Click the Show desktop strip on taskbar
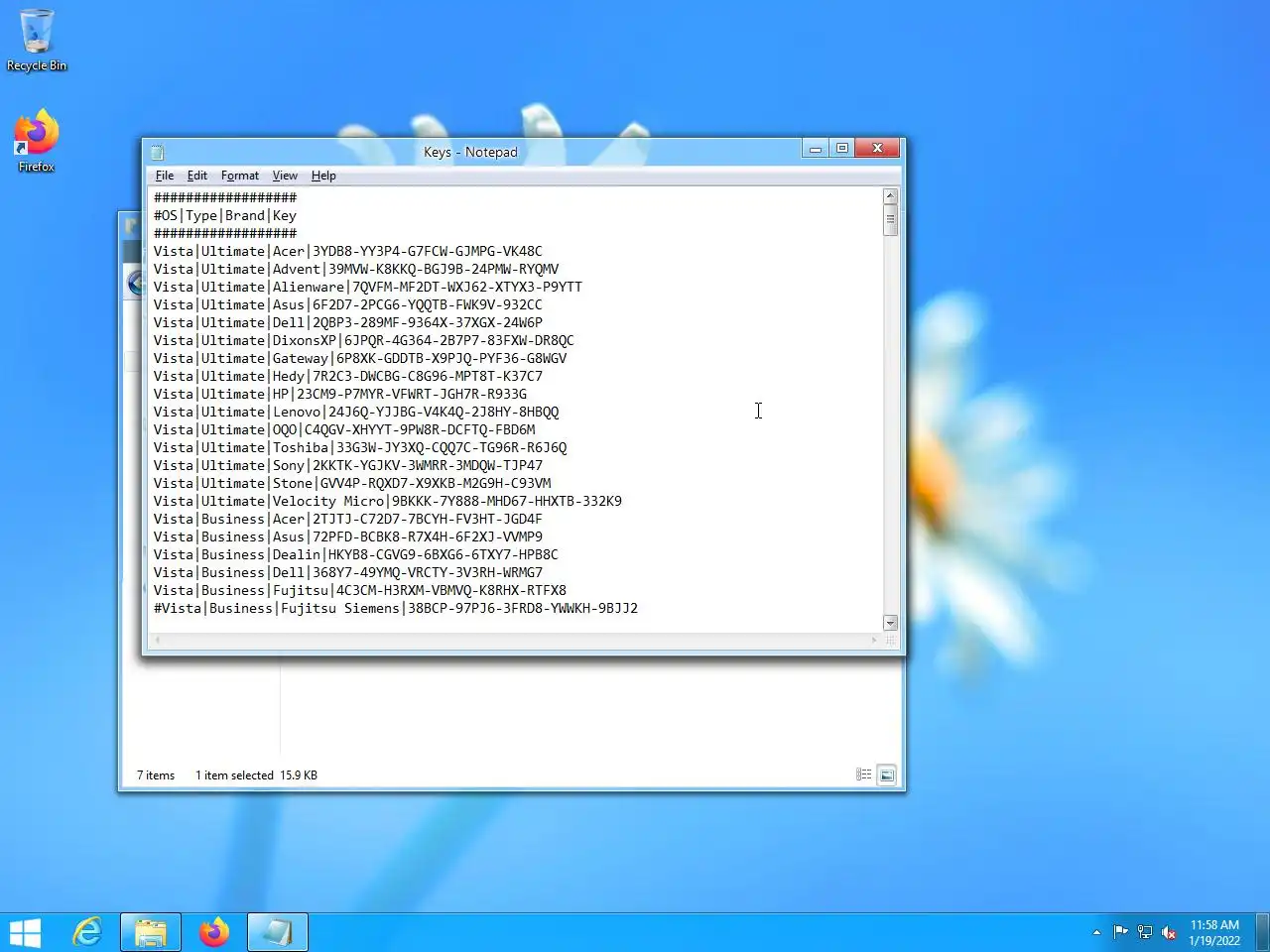 pyautogui.click(x=1263, y=932)
